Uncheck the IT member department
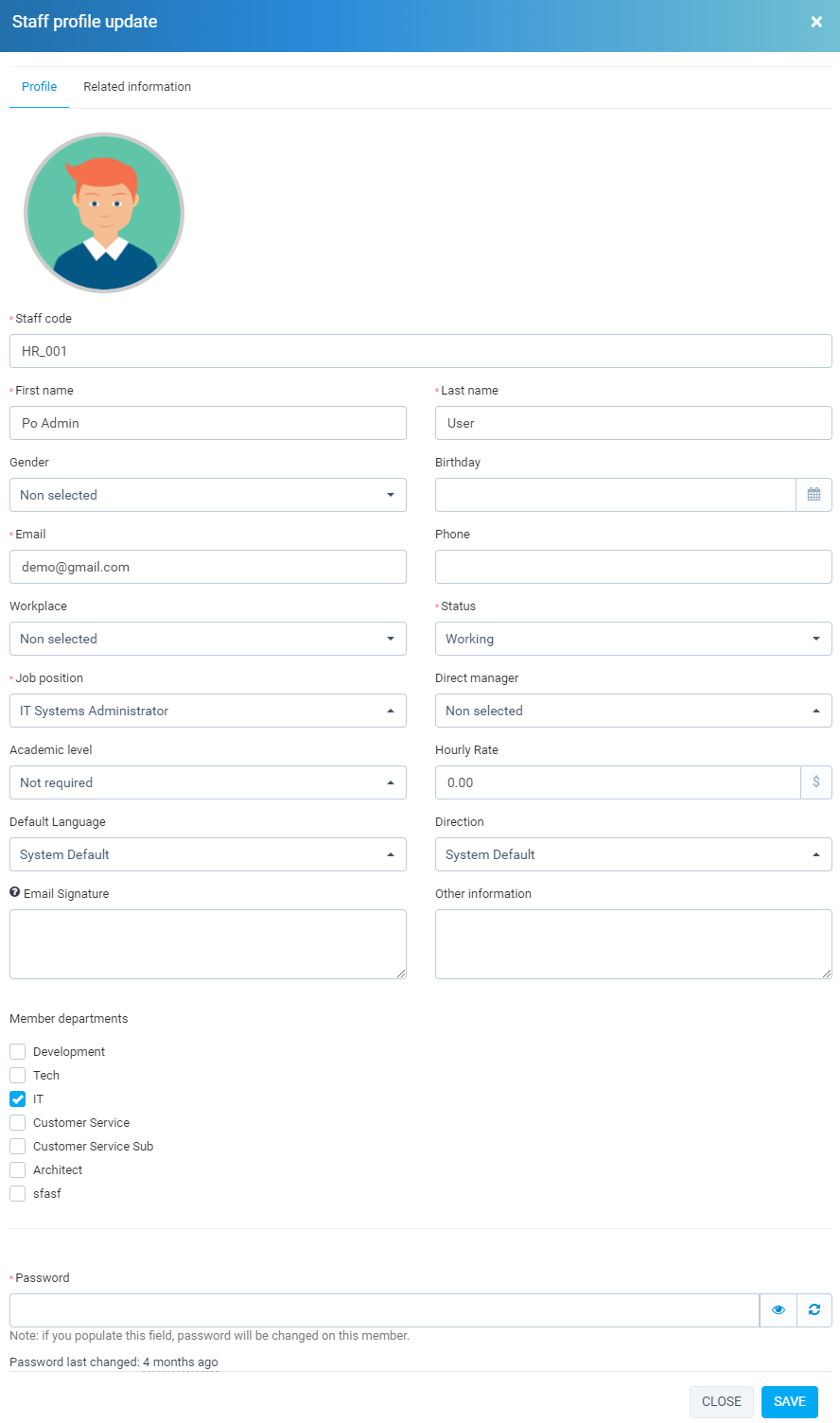Image resolution: width=840 pixels, height=1423 pixels. click(x=16, y=1098)
